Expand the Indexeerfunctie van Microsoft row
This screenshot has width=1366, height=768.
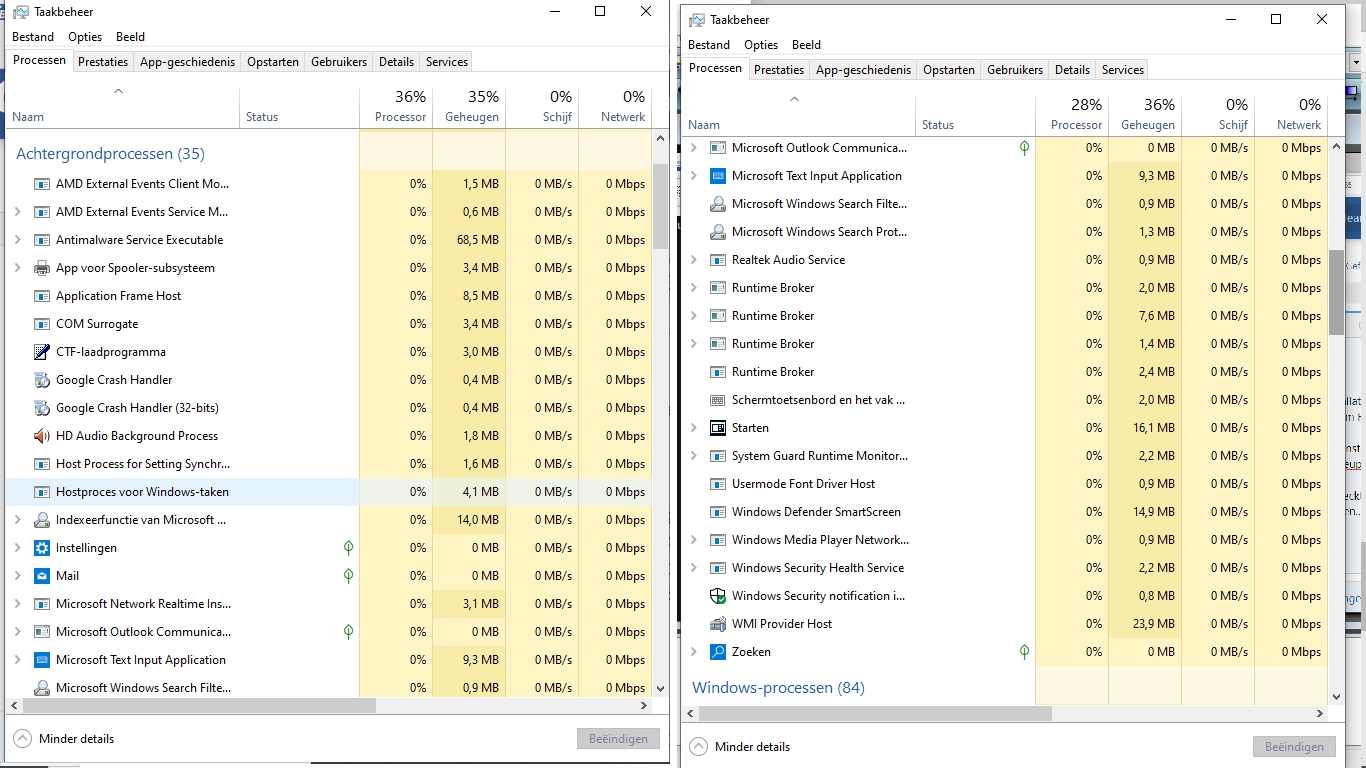click(17, 520)
